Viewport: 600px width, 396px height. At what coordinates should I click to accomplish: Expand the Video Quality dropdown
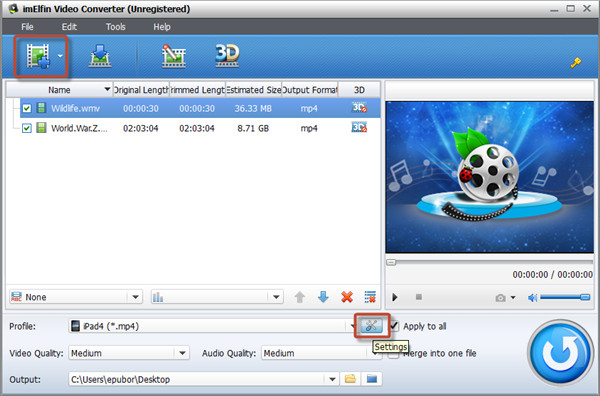183,353
